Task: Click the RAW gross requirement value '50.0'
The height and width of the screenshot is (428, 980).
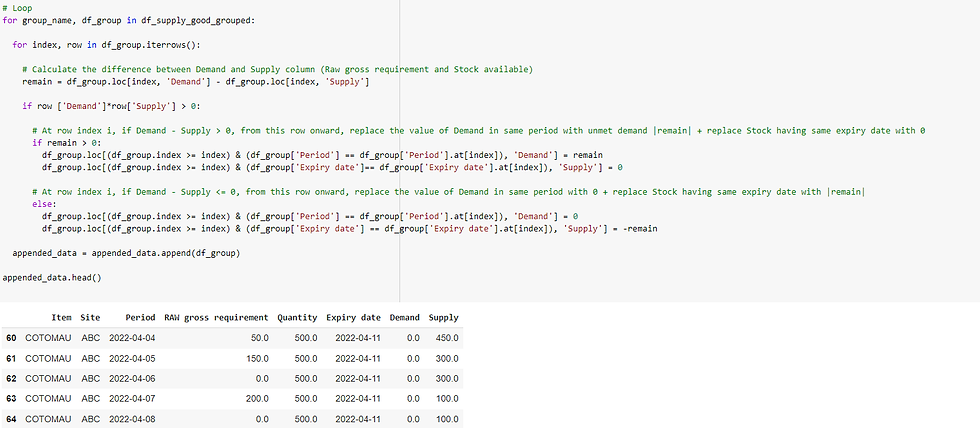Action: [x=259, y=338]
